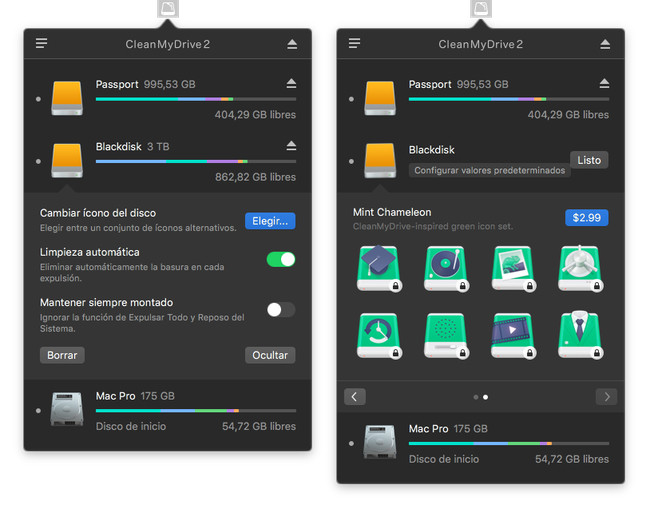Click 'Mac Pro' name in right panel

(429, 429)
